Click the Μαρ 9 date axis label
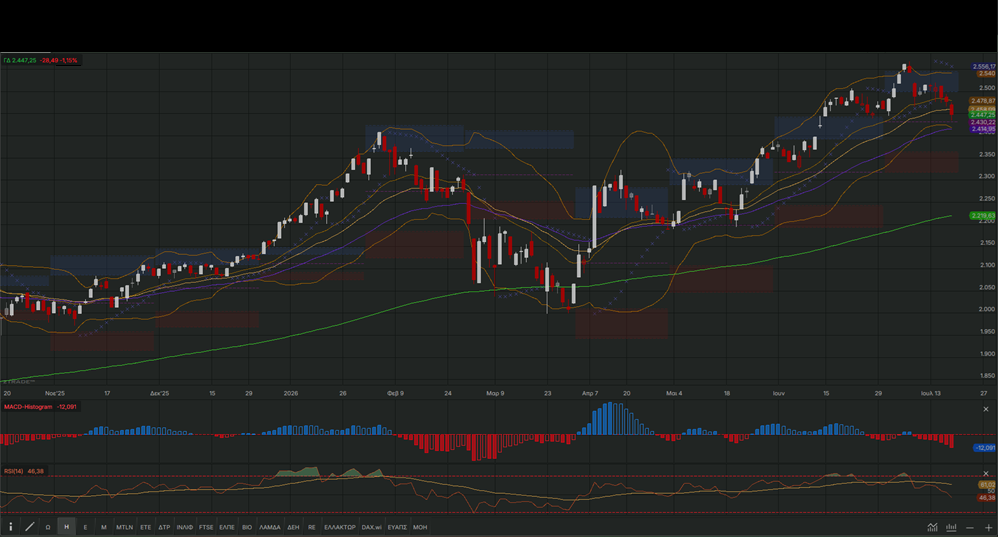998x537 pixels. 495,393
